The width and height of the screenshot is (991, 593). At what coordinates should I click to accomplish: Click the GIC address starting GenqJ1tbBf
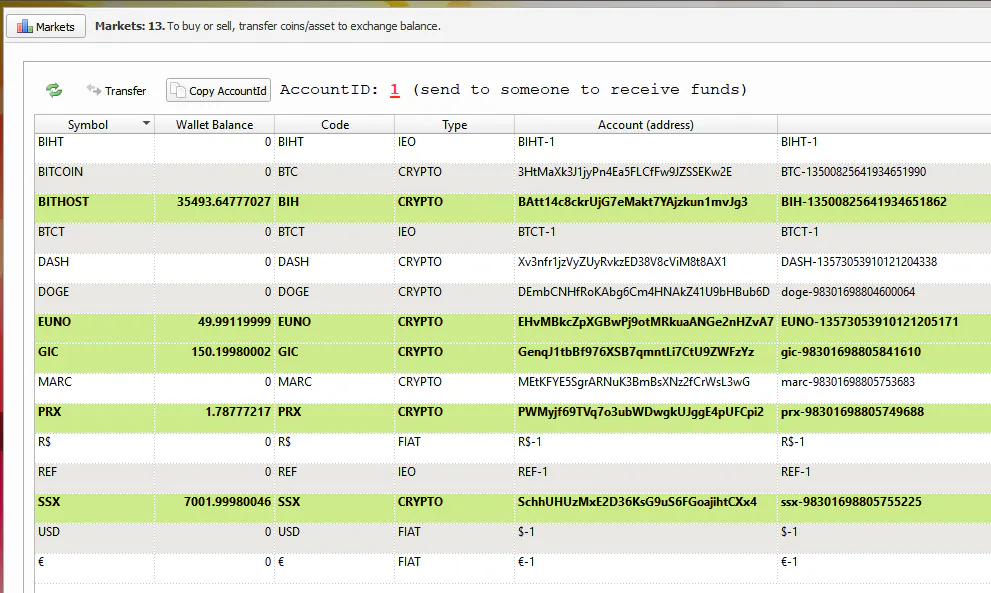(x=636, y=352)
